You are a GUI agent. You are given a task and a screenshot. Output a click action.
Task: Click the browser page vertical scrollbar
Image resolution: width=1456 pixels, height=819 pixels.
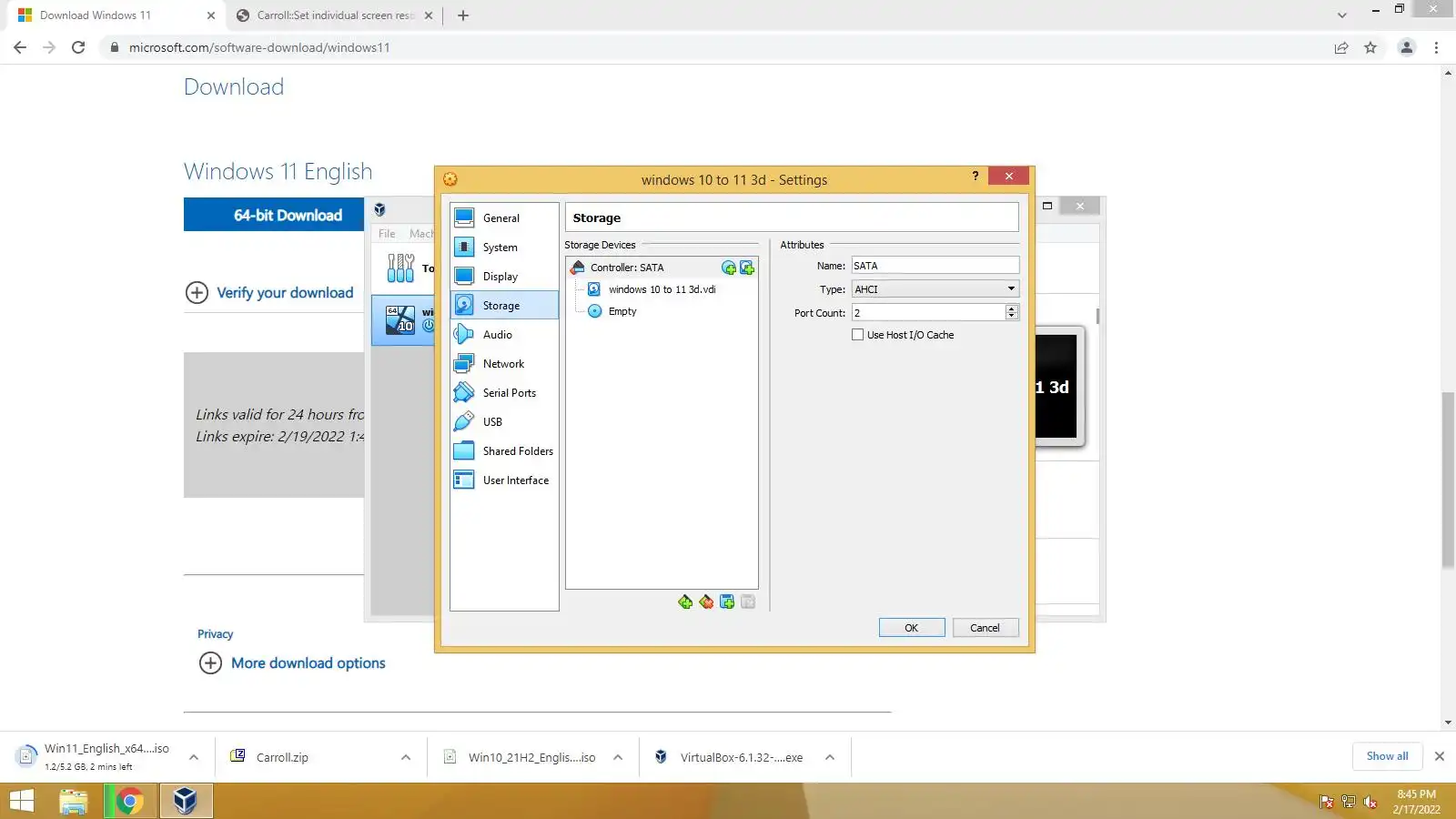[x=1448, y=480]
